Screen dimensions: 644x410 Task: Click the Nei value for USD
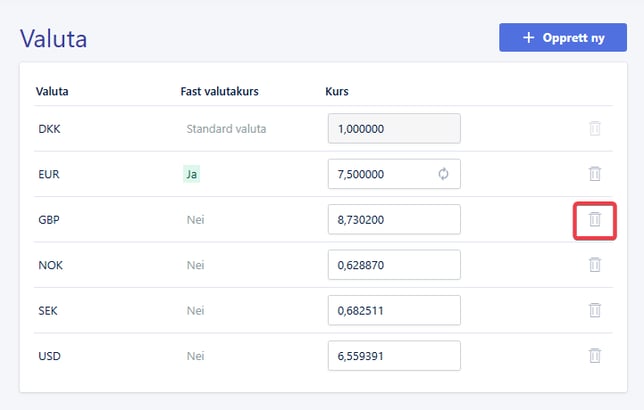coord(195,356)
